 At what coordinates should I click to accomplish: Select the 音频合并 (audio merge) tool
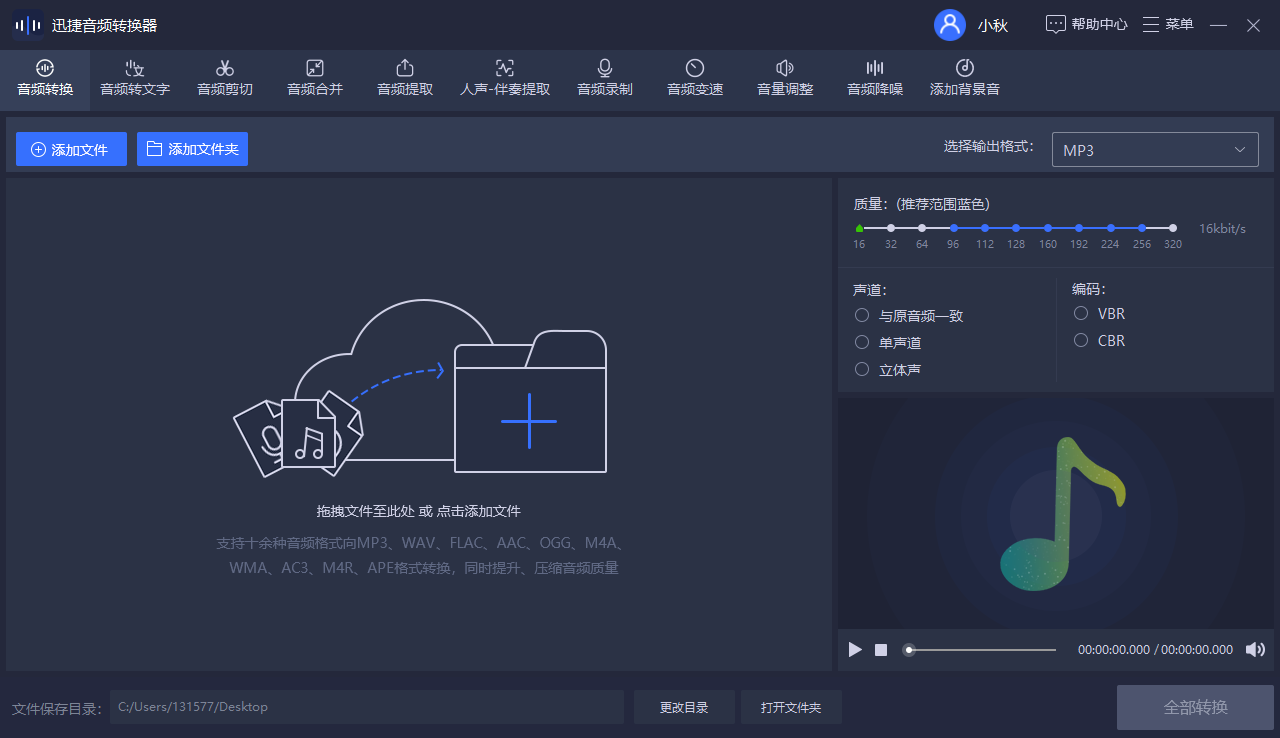pyautogui.click(x=314, y=79)
